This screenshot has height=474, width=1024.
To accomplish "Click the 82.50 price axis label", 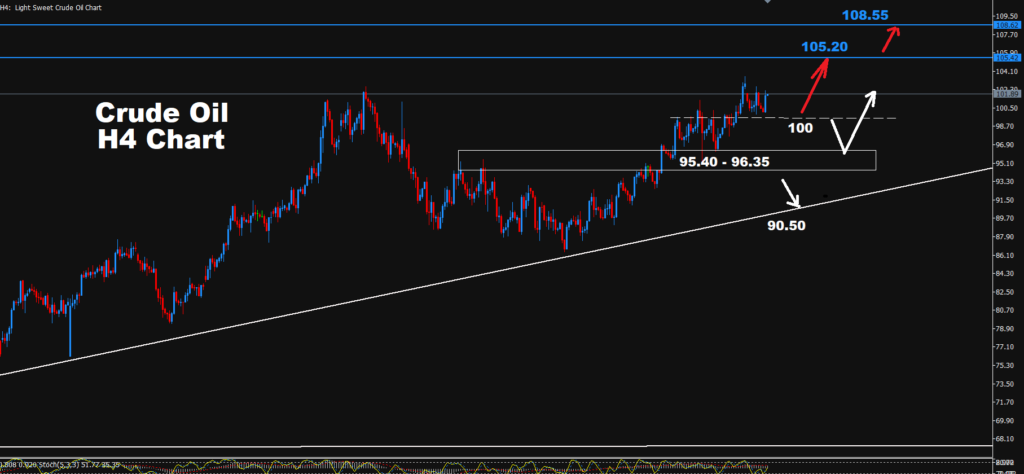I will [1006, 292].
